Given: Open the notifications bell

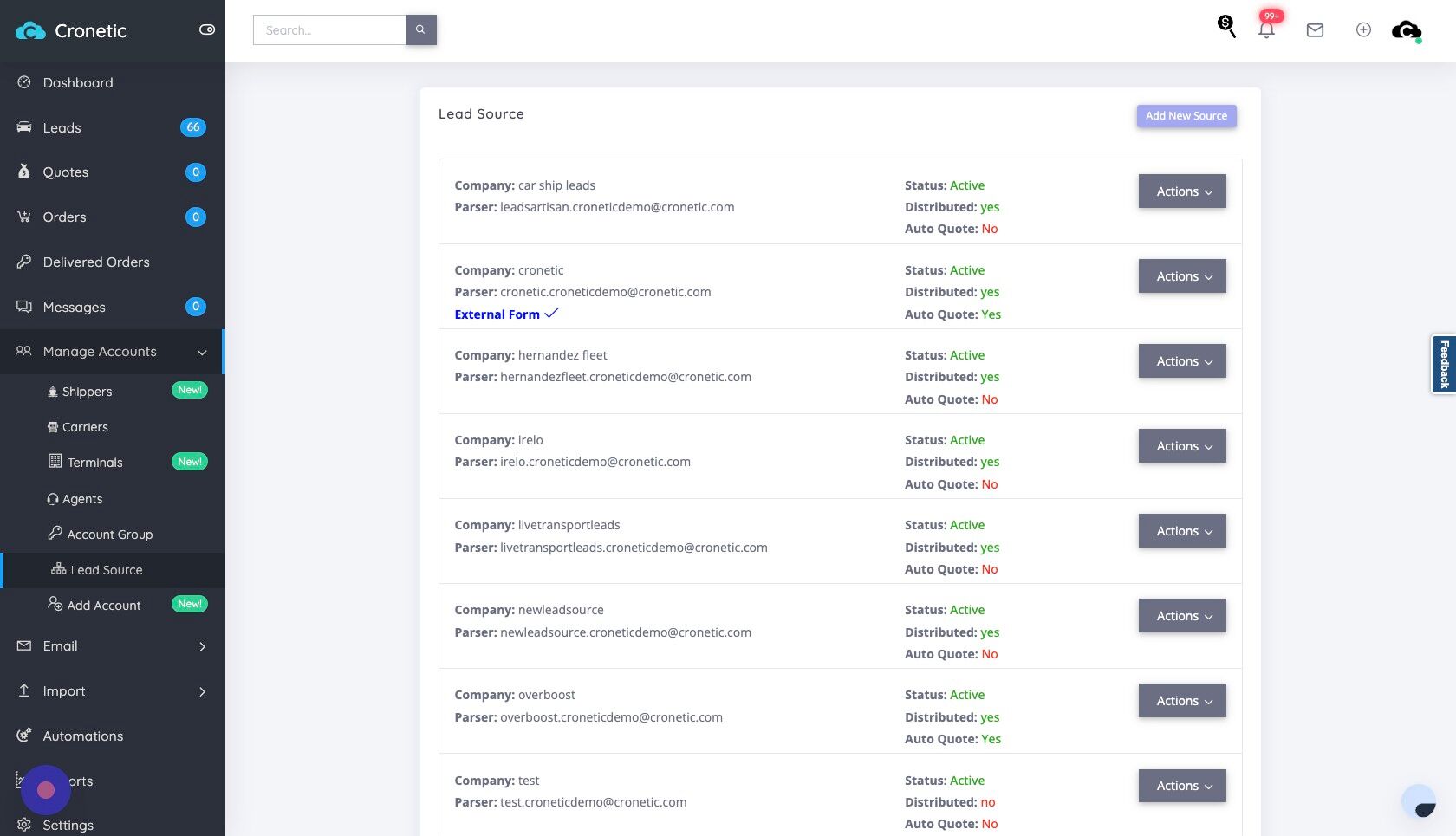Looking at the screenshot, I should pos(1266,29).
